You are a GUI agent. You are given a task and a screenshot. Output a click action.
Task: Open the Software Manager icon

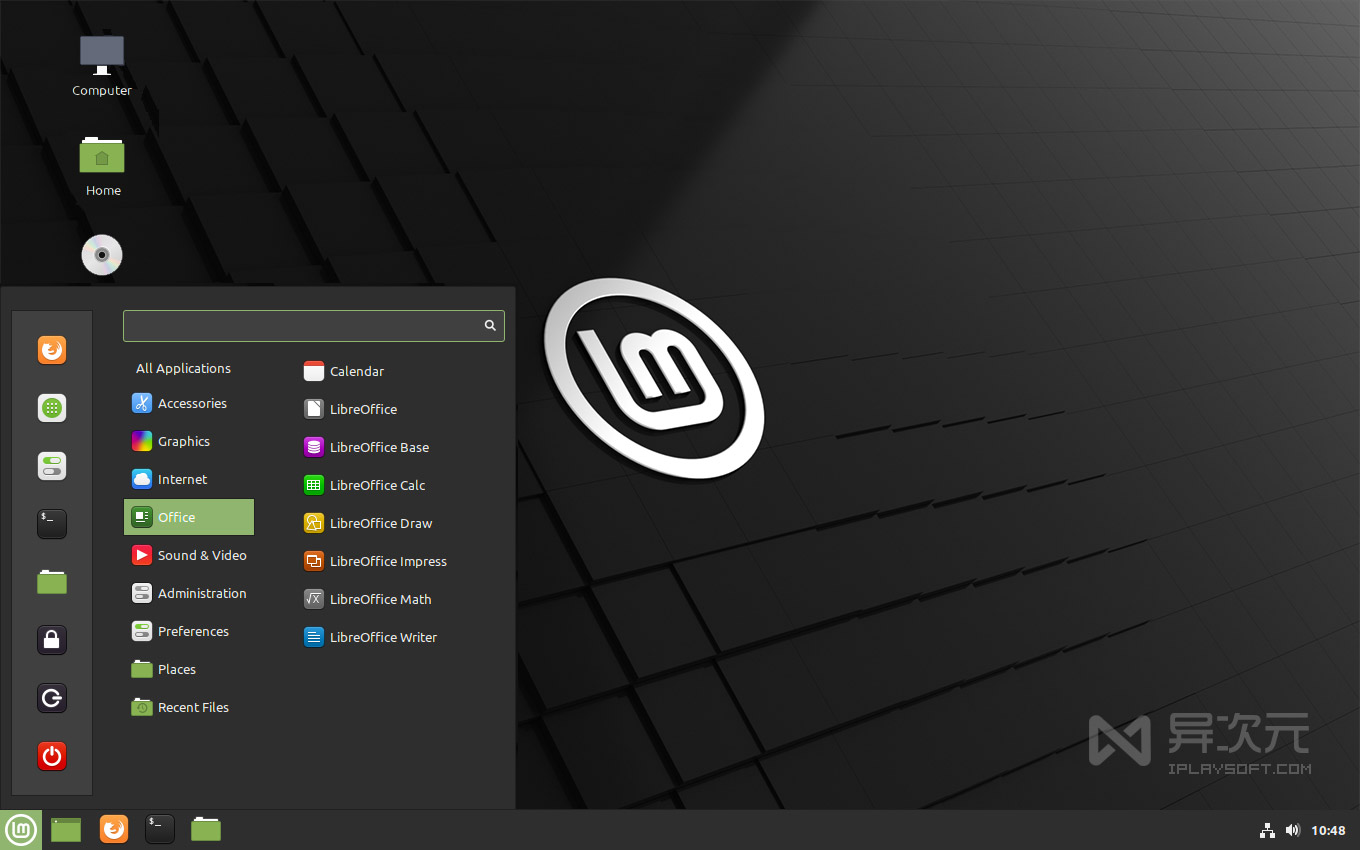point(51,408)
